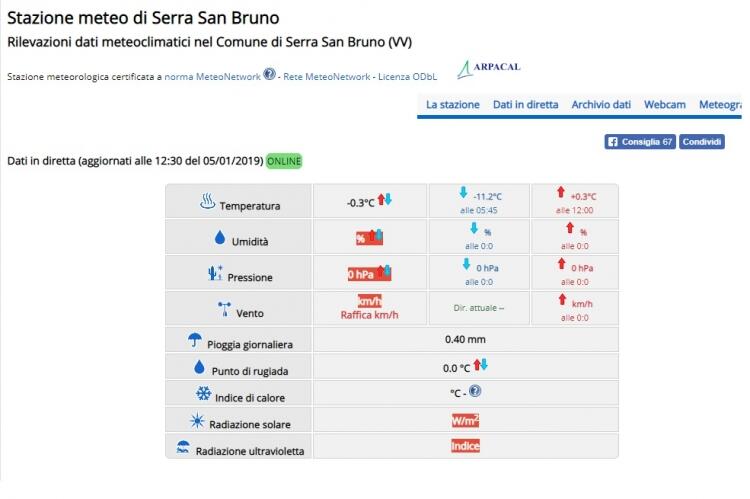The height and width of the screenshot is (499, 750).
Task: Click the help icon beside norma MeteoNetwork
Action: [x=269, y=75]
